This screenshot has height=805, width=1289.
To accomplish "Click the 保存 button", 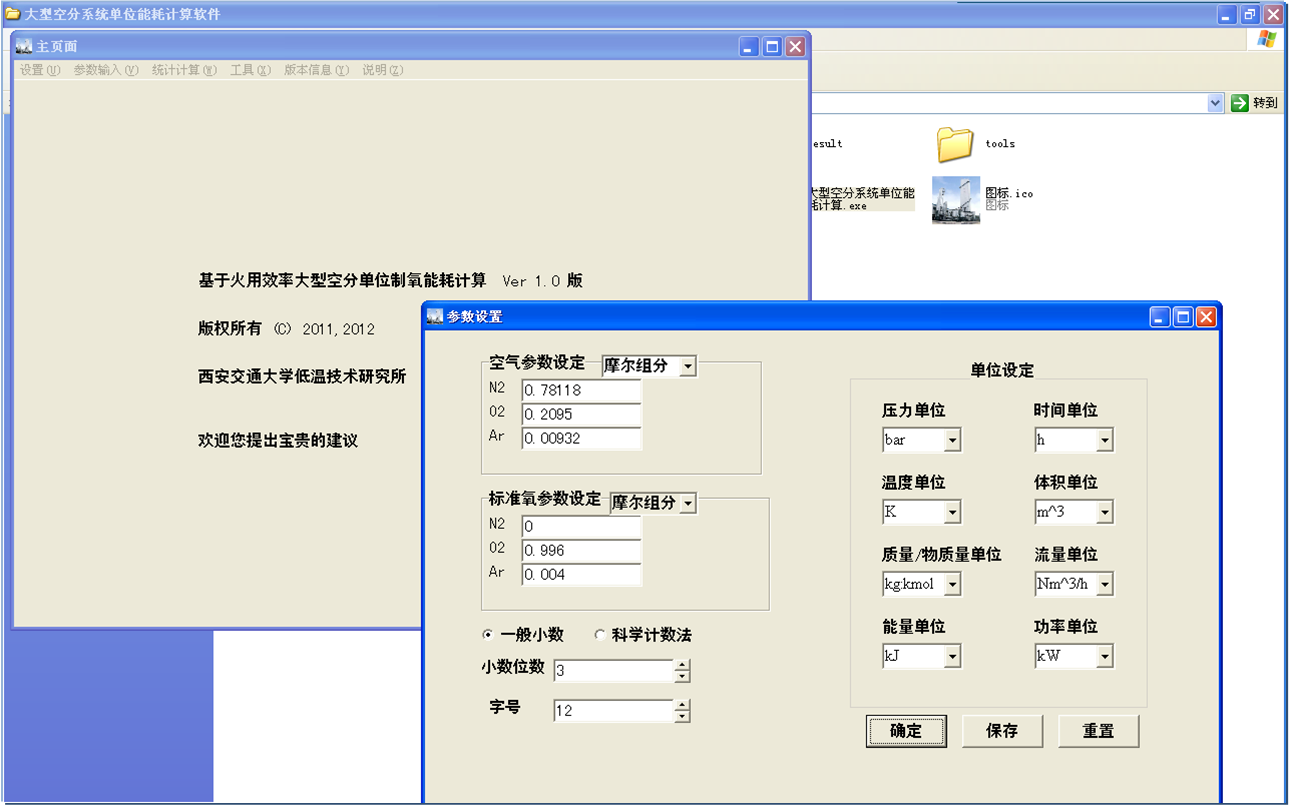I will click(x=1002, y=731).
